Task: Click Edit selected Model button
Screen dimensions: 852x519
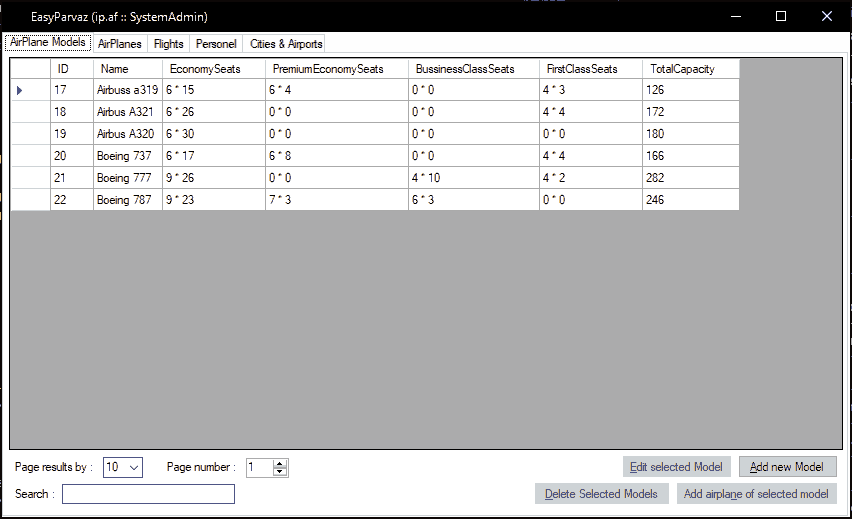Action: 677,467
